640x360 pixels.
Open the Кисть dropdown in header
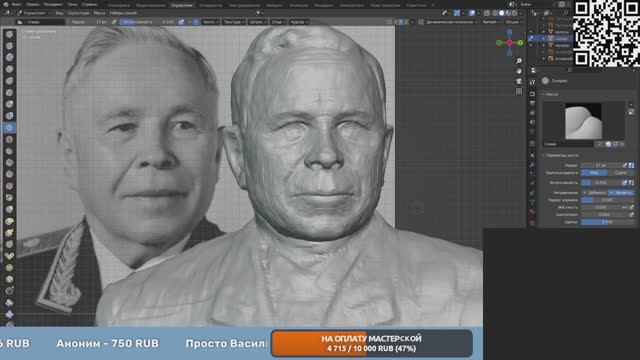click(x=211, y=22)
